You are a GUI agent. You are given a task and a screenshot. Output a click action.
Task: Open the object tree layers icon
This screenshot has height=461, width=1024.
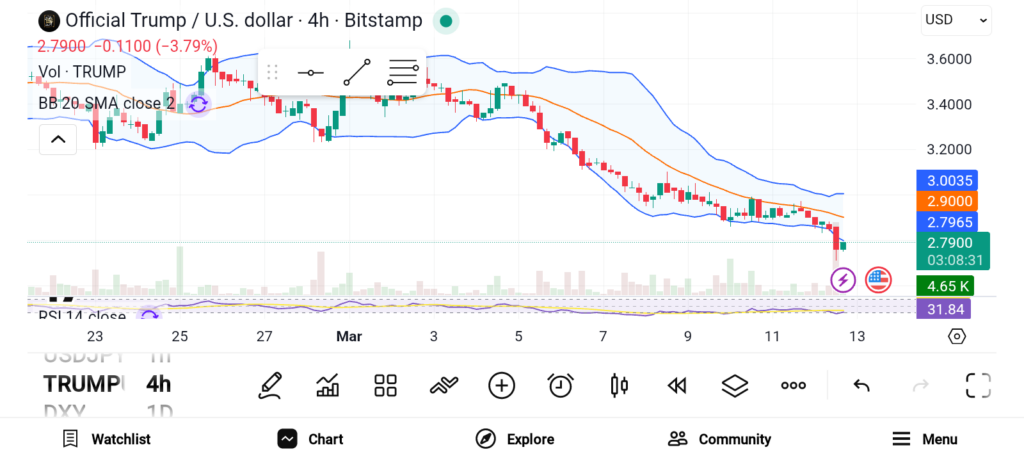pos(735,385)
